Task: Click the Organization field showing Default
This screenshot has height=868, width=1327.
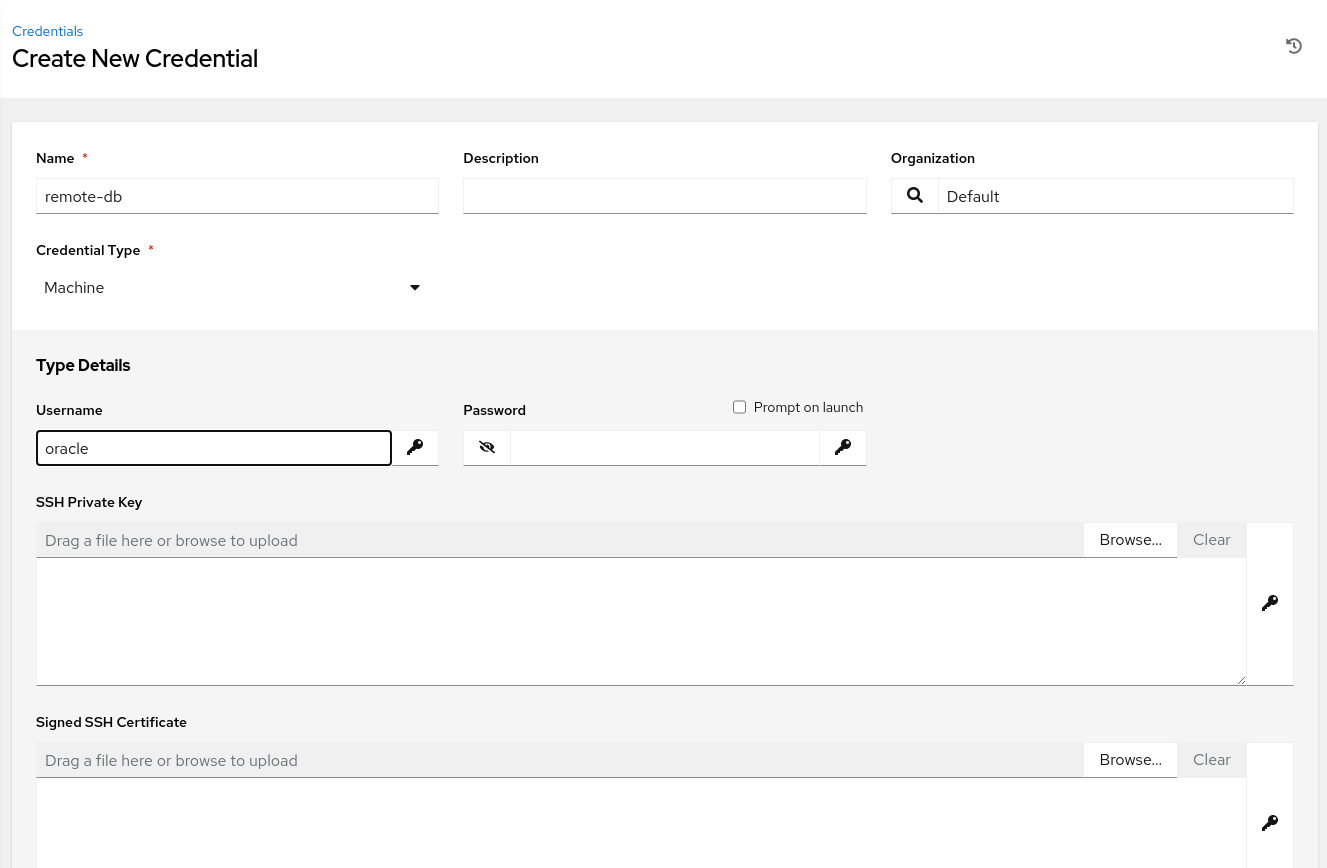Action: (x=1115, y=196)
